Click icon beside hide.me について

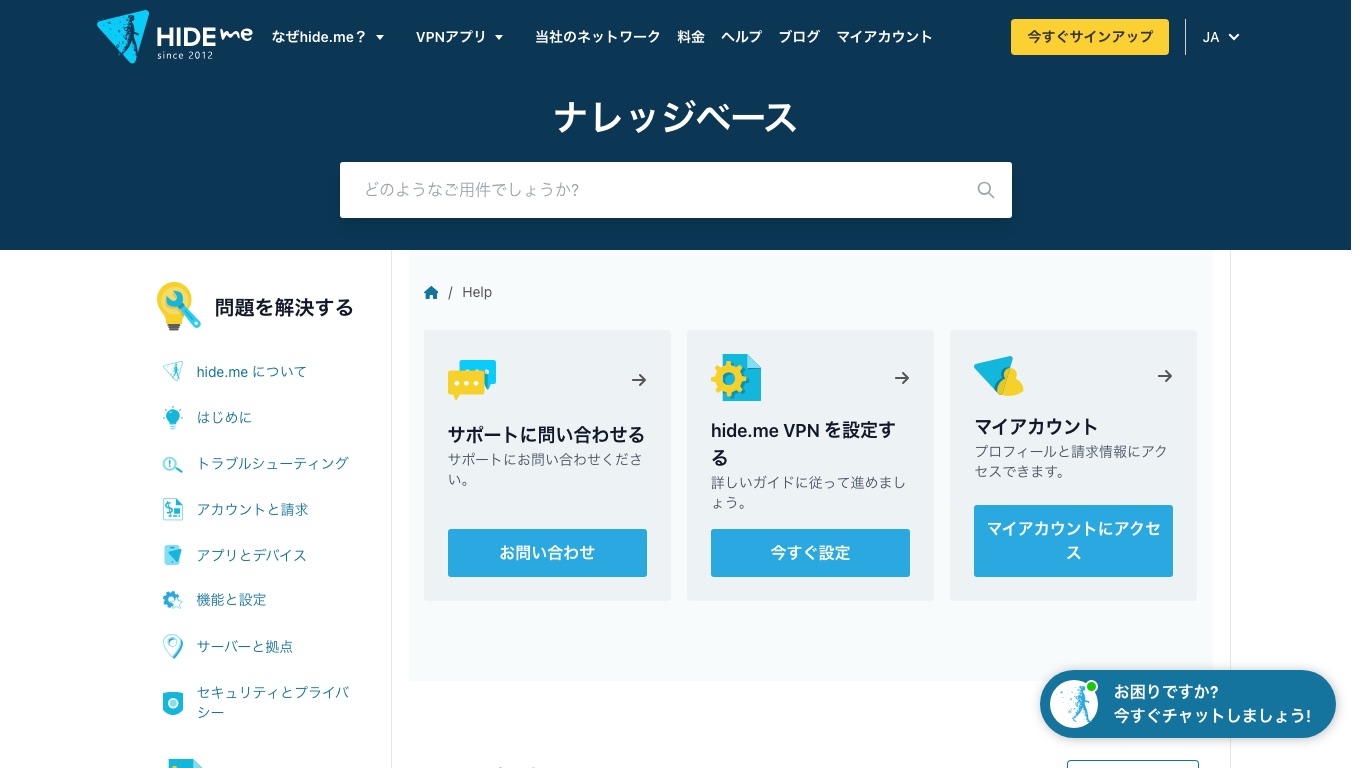click(173, 371)
